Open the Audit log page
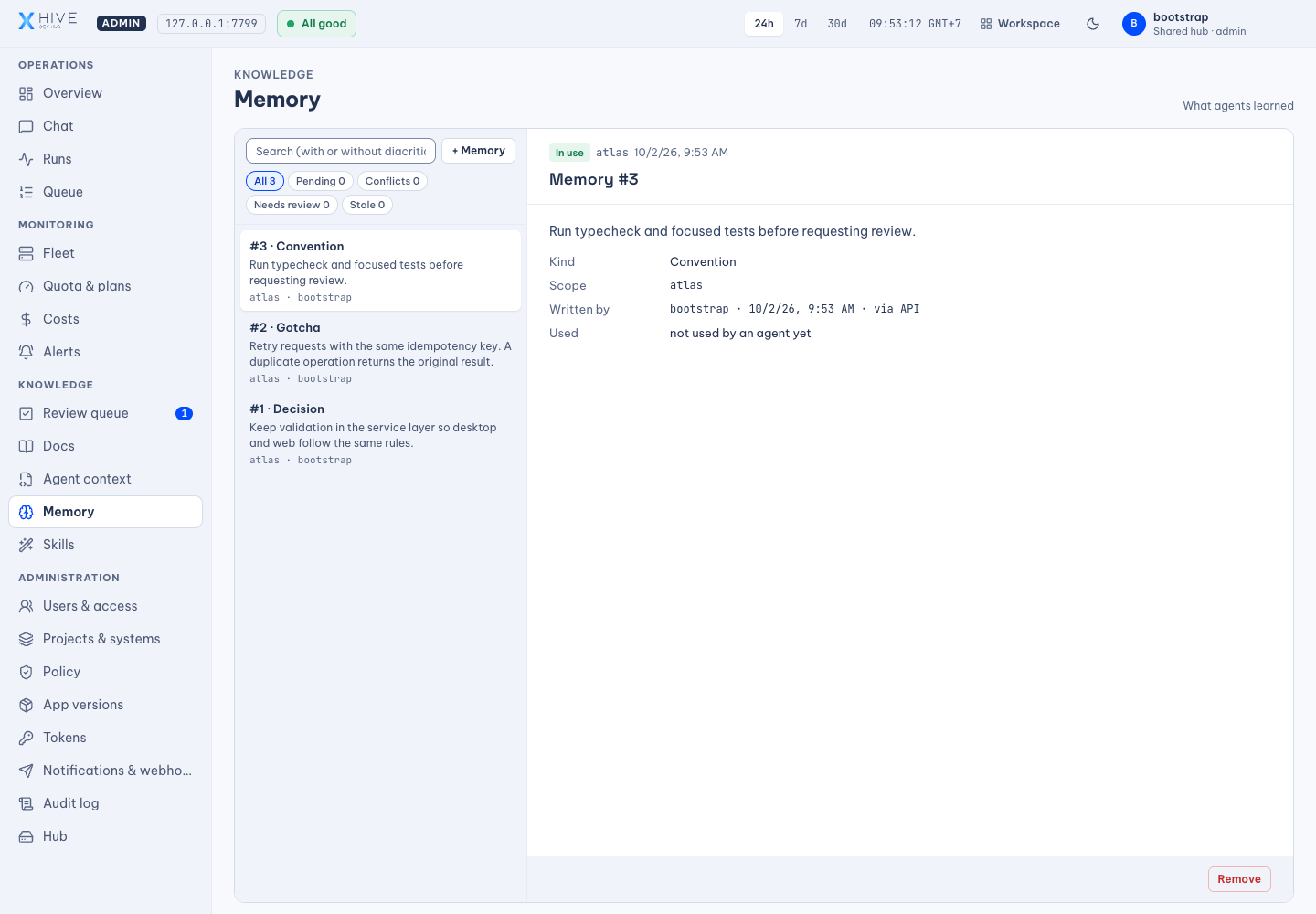This screenshot has width=1316, height=914. point(105,803)
